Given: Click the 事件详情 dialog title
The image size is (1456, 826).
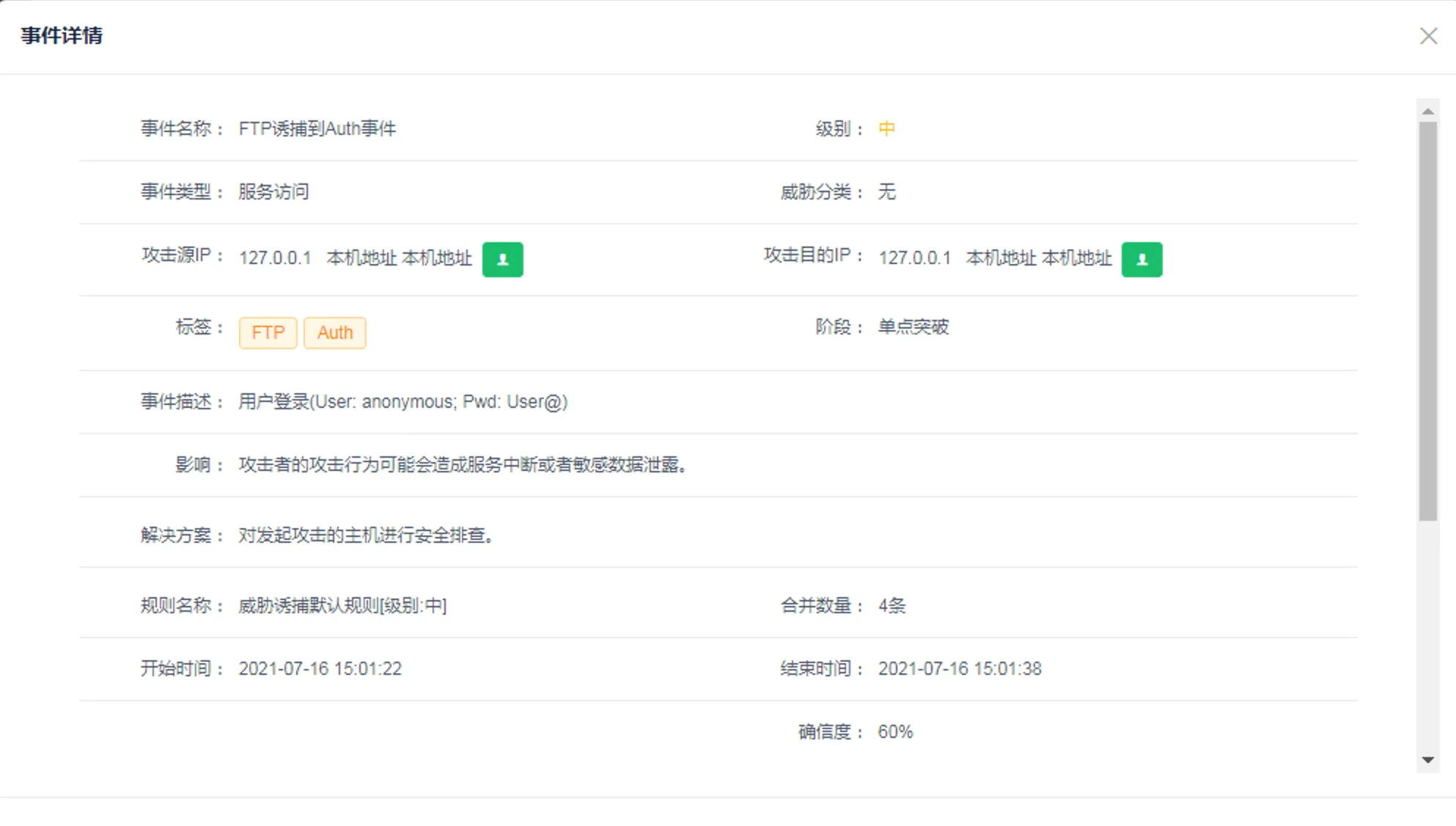Looking at the screenshot, I should [x=62, y=36].
